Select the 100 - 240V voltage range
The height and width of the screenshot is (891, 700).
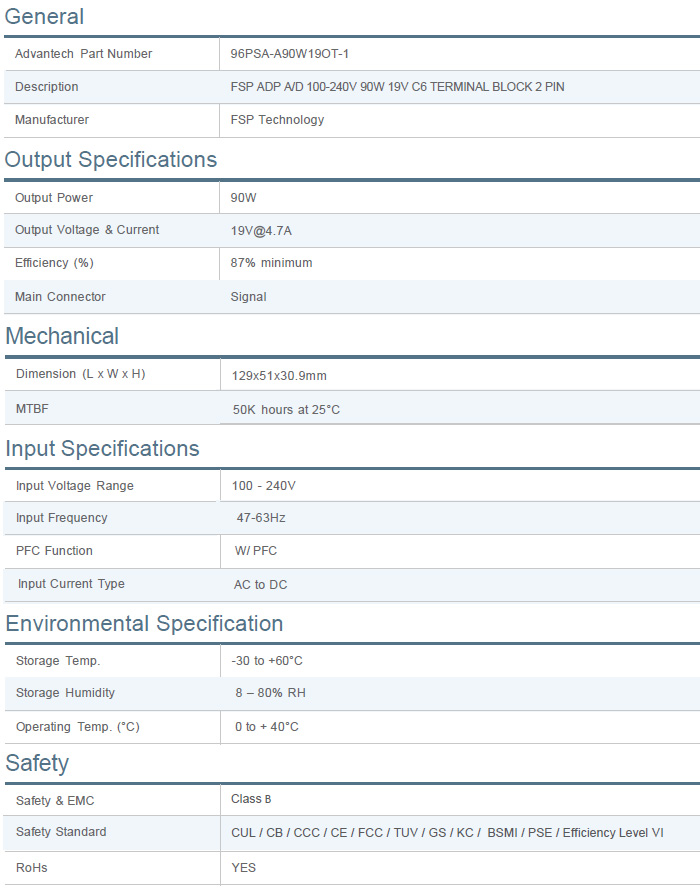(x=263, y=486)
